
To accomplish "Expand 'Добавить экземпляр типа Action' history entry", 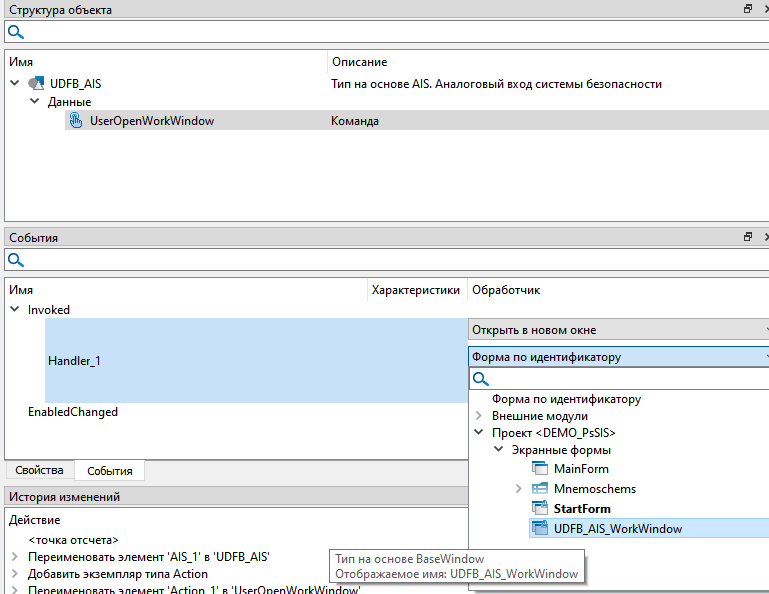I will 15,574.
